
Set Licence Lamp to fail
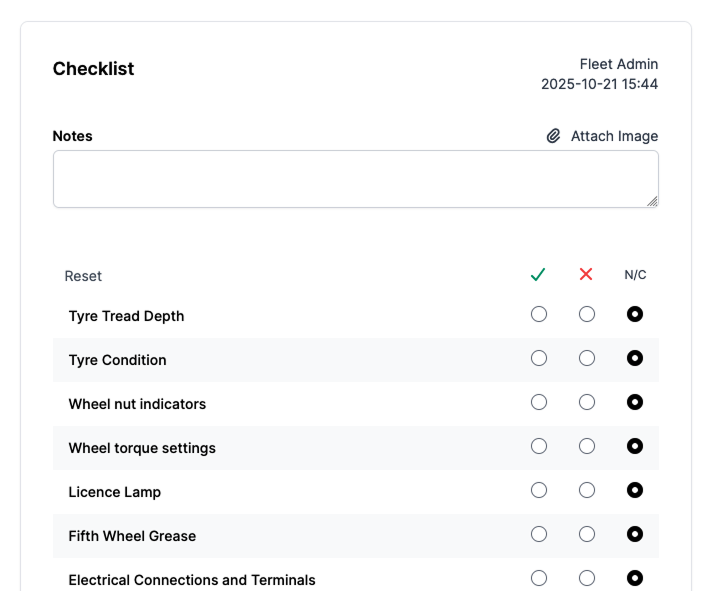point(587,490)
